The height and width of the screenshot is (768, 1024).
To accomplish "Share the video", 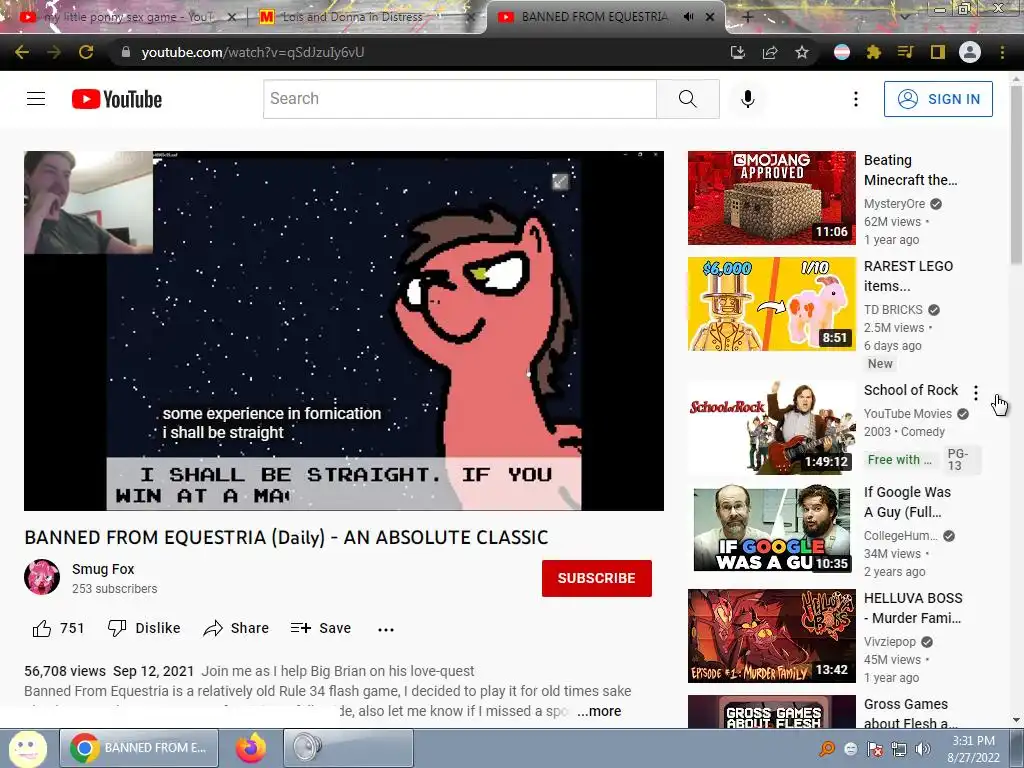I will 236,628.
